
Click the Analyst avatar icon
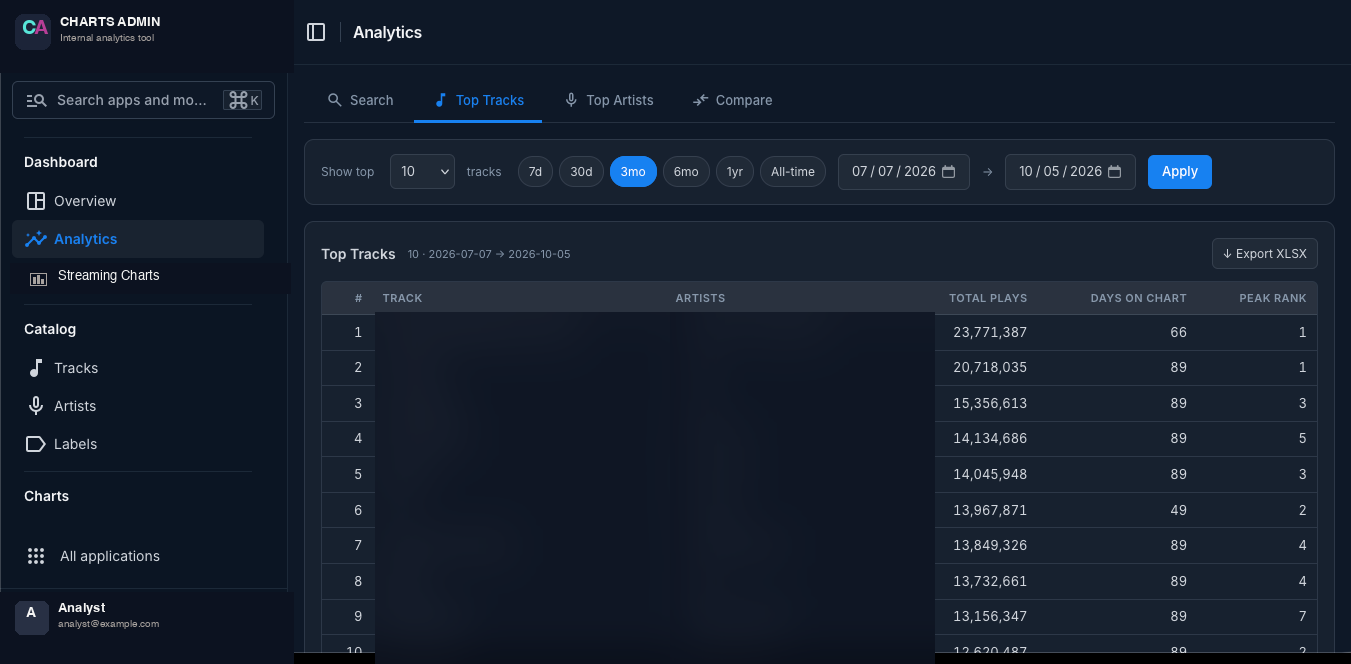pos(32,617)
